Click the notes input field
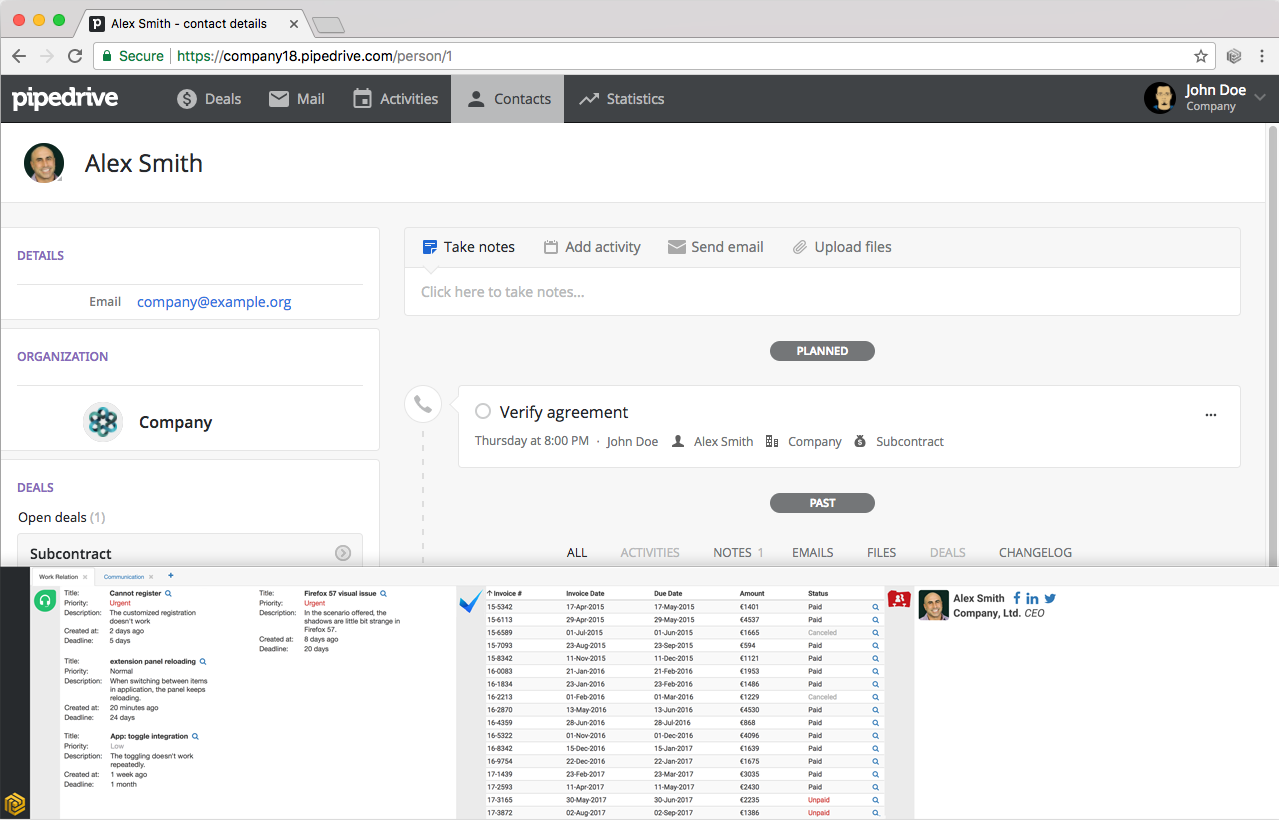The image size is (1279, 820). pos(822,292)
